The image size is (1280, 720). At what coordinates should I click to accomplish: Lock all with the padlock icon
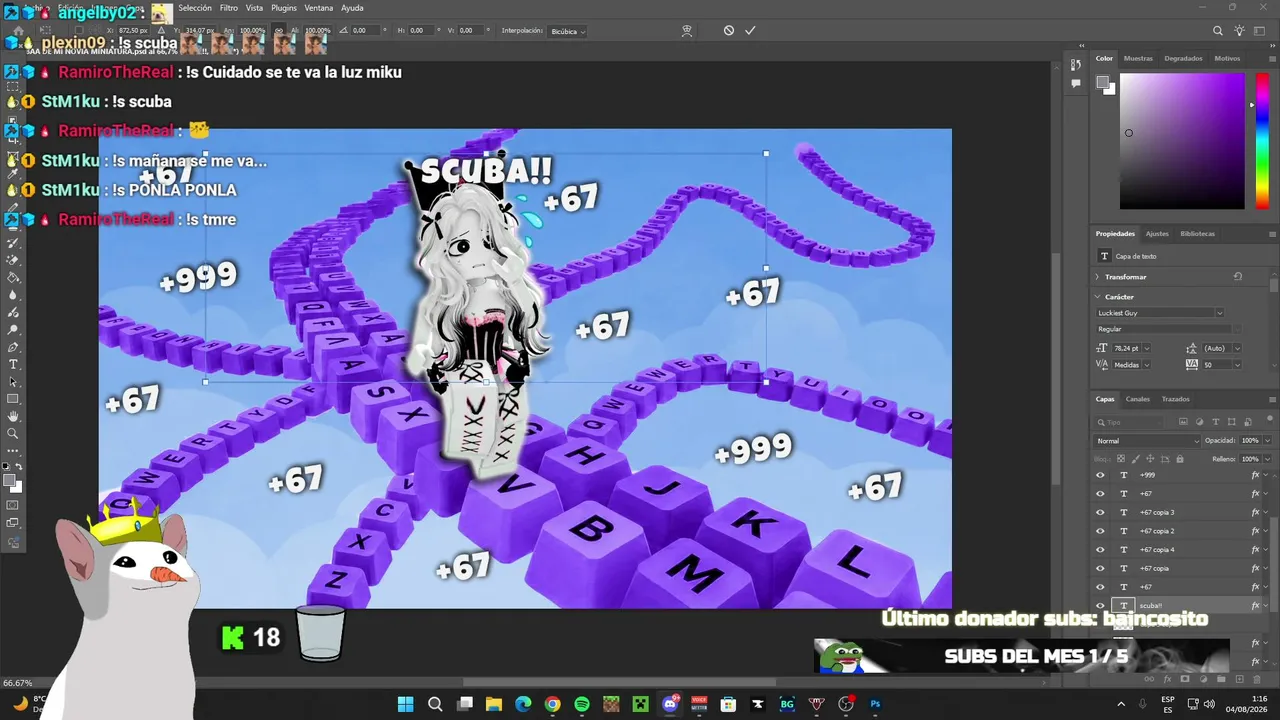(x=1180, y=459)
